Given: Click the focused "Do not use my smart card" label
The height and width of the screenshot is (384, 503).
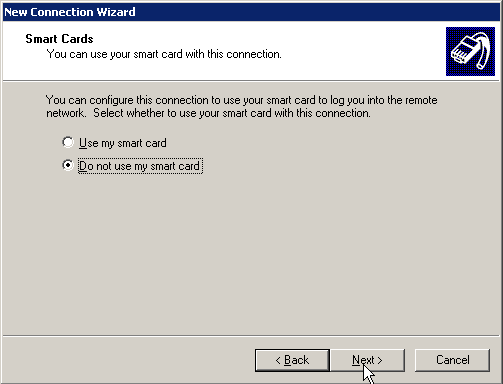Looking at the screenshot, I should point(140,166).
